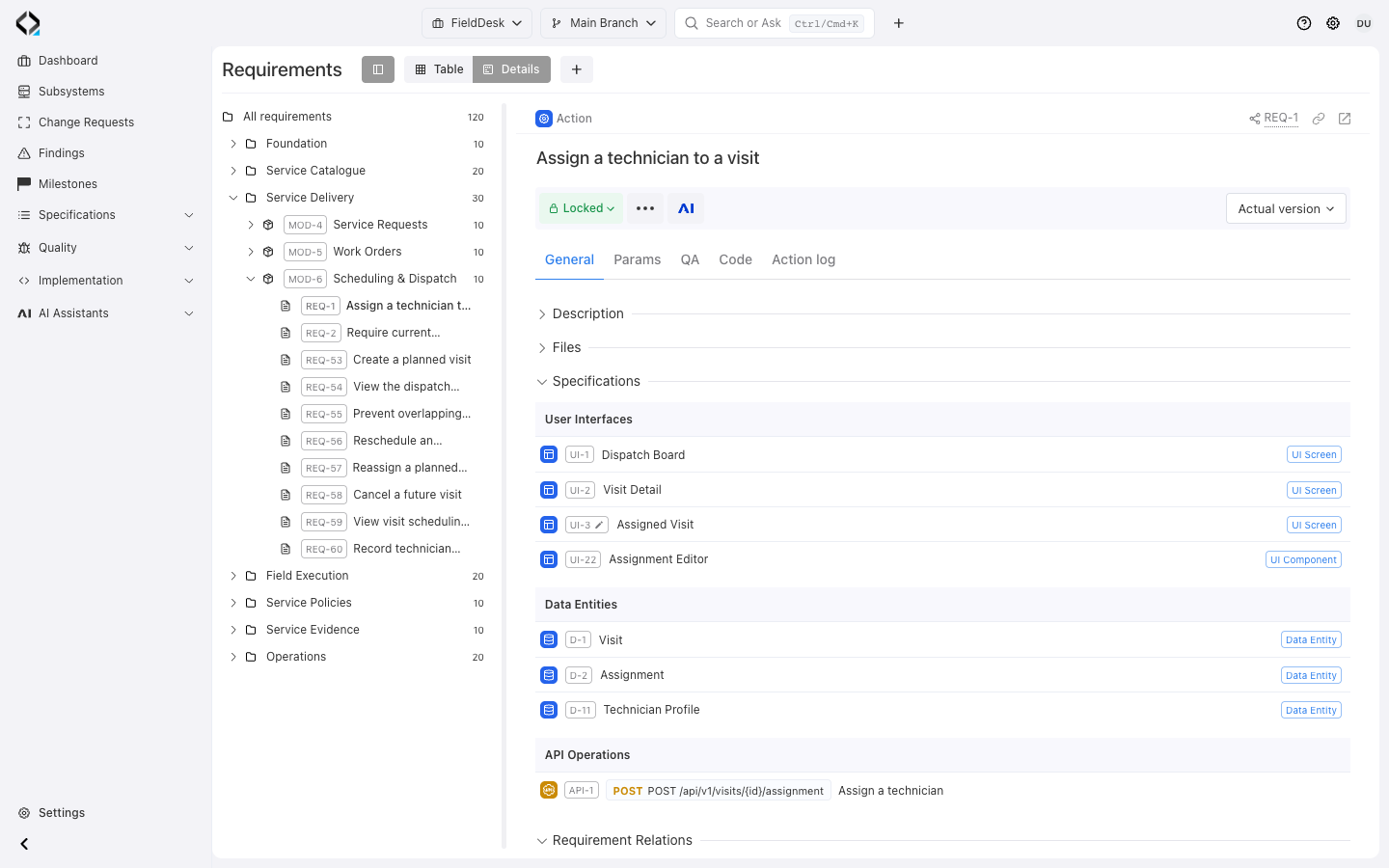Screen dimensions: 1389x868
Task: Switch to the QA tab
Action: pyautogui.click(x=690, y=259)
